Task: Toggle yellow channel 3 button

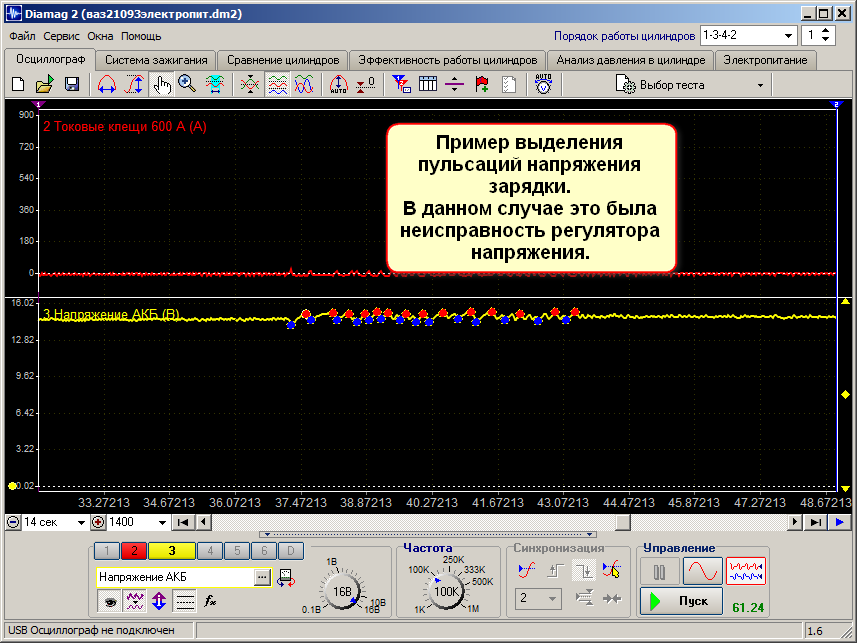Action: [x=172, y=551]
